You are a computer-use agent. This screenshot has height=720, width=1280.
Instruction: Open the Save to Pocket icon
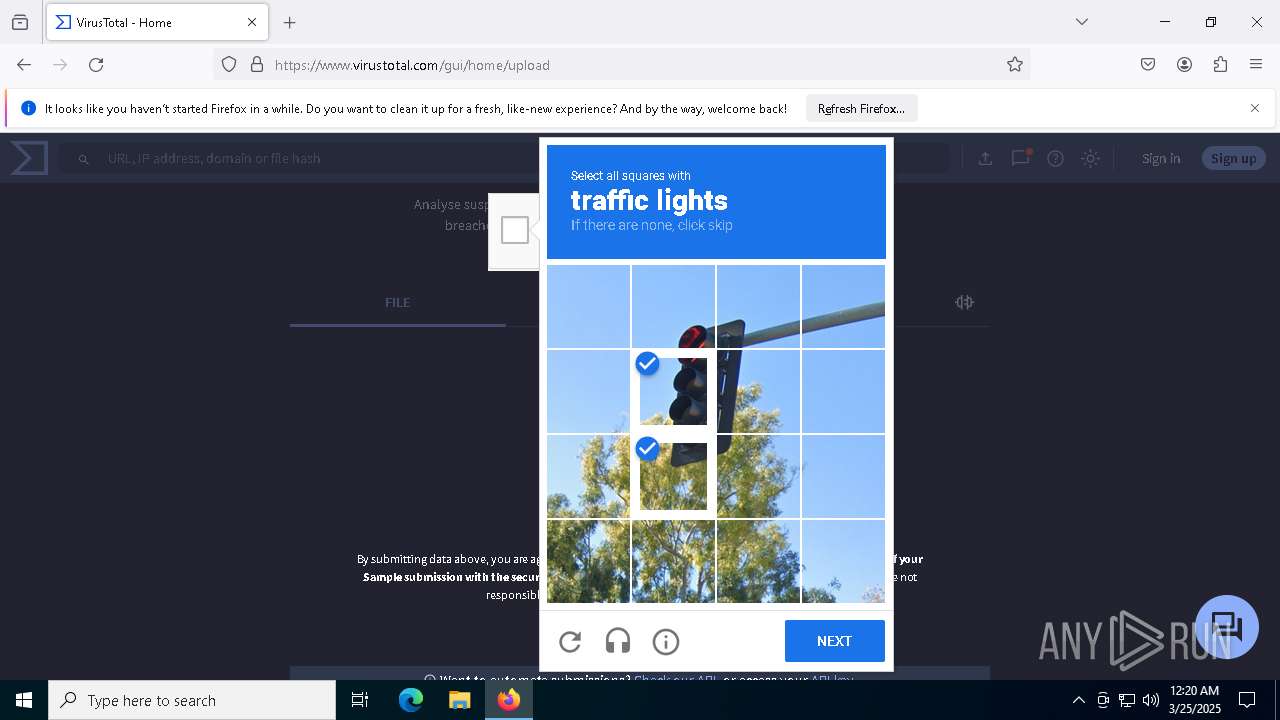coord(1148,65)
